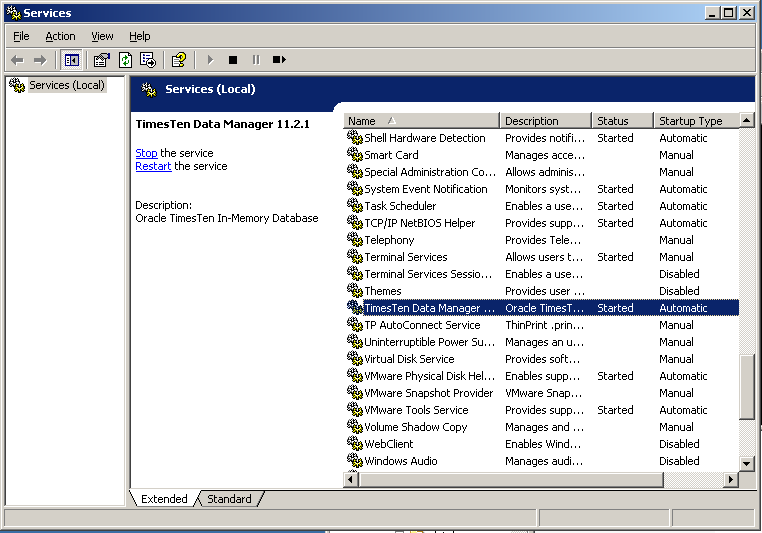Click gear icon of TimesTen Data Manager

point(355,308)
